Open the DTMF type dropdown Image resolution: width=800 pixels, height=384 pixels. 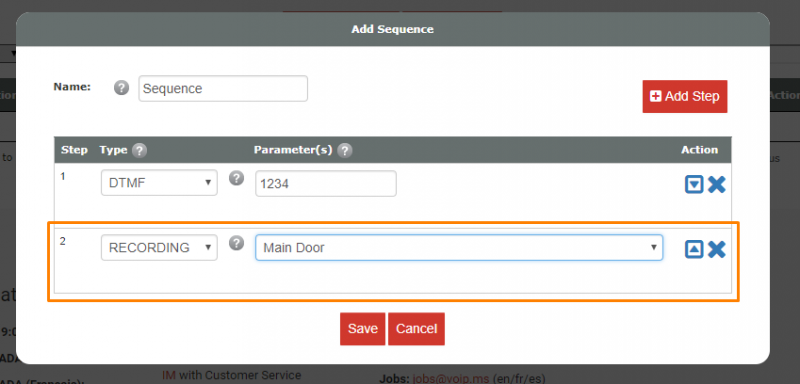(x=159, y=183)
